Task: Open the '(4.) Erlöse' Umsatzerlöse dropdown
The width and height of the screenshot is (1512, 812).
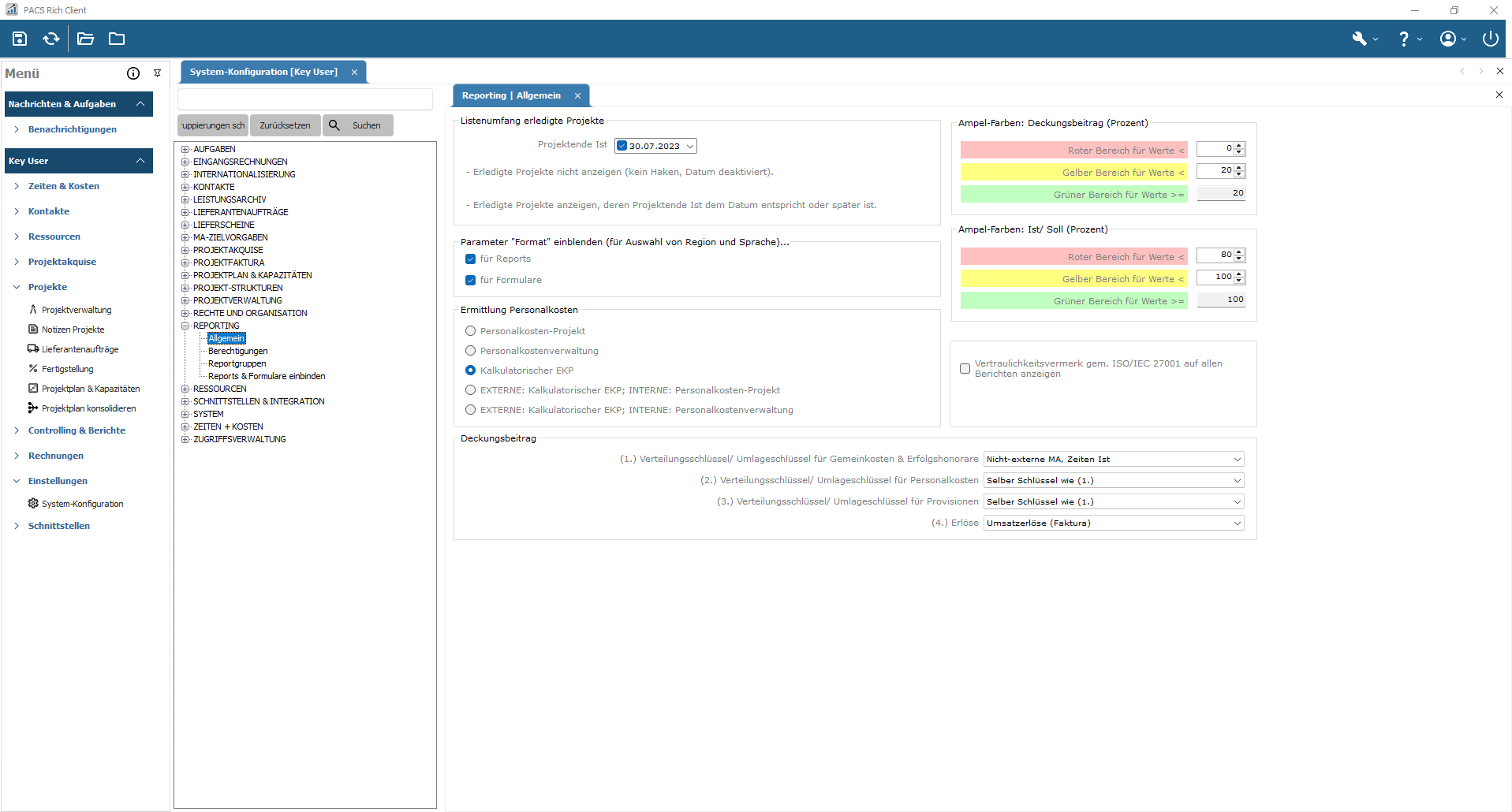Action: (1236, 523)
